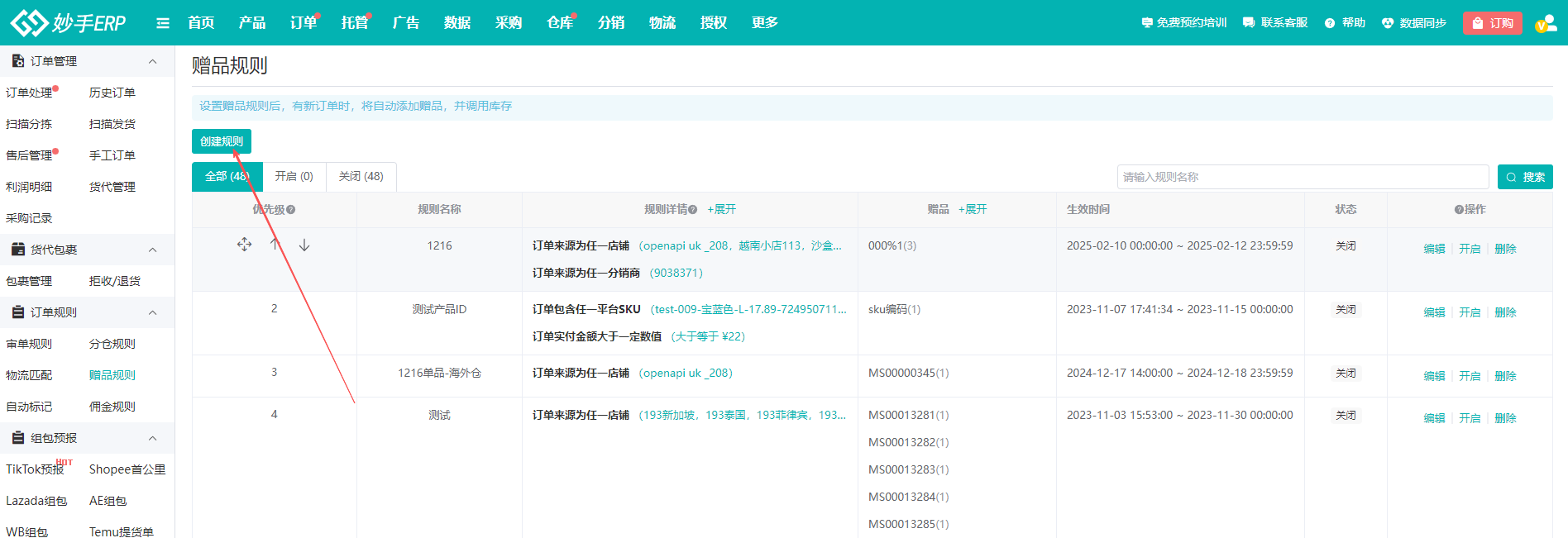Image resolution: width=1568 pixels, height=538 pixels.
Task: Enable the 1216单品-海外仓 rule
Action: (1470, 376)
